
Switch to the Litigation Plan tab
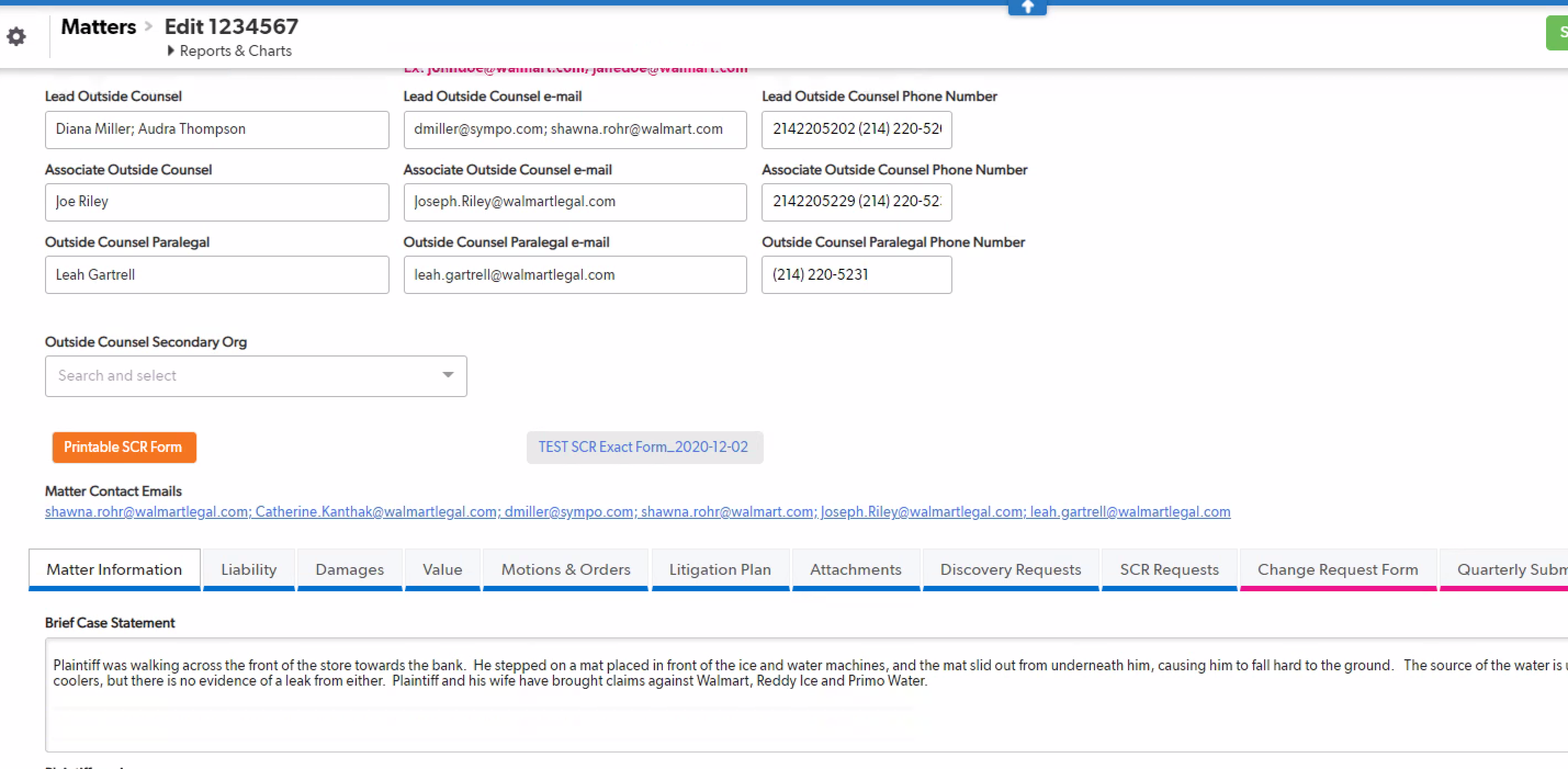(720, 569)
